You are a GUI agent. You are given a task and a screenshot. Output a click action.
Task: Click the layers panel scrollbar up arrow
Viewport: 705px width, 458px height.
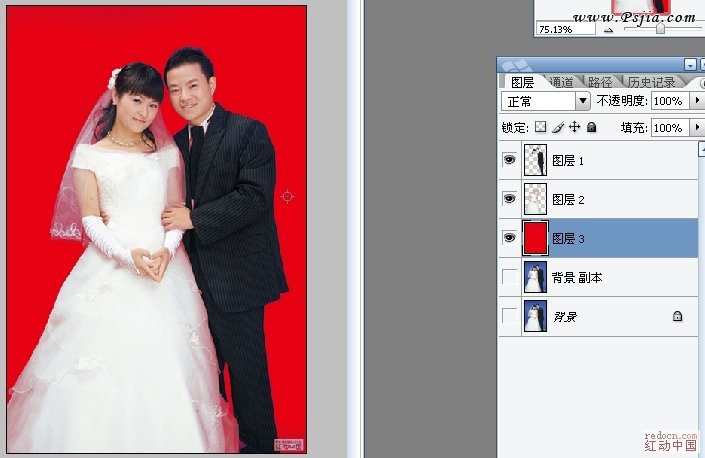click(701, 149)
